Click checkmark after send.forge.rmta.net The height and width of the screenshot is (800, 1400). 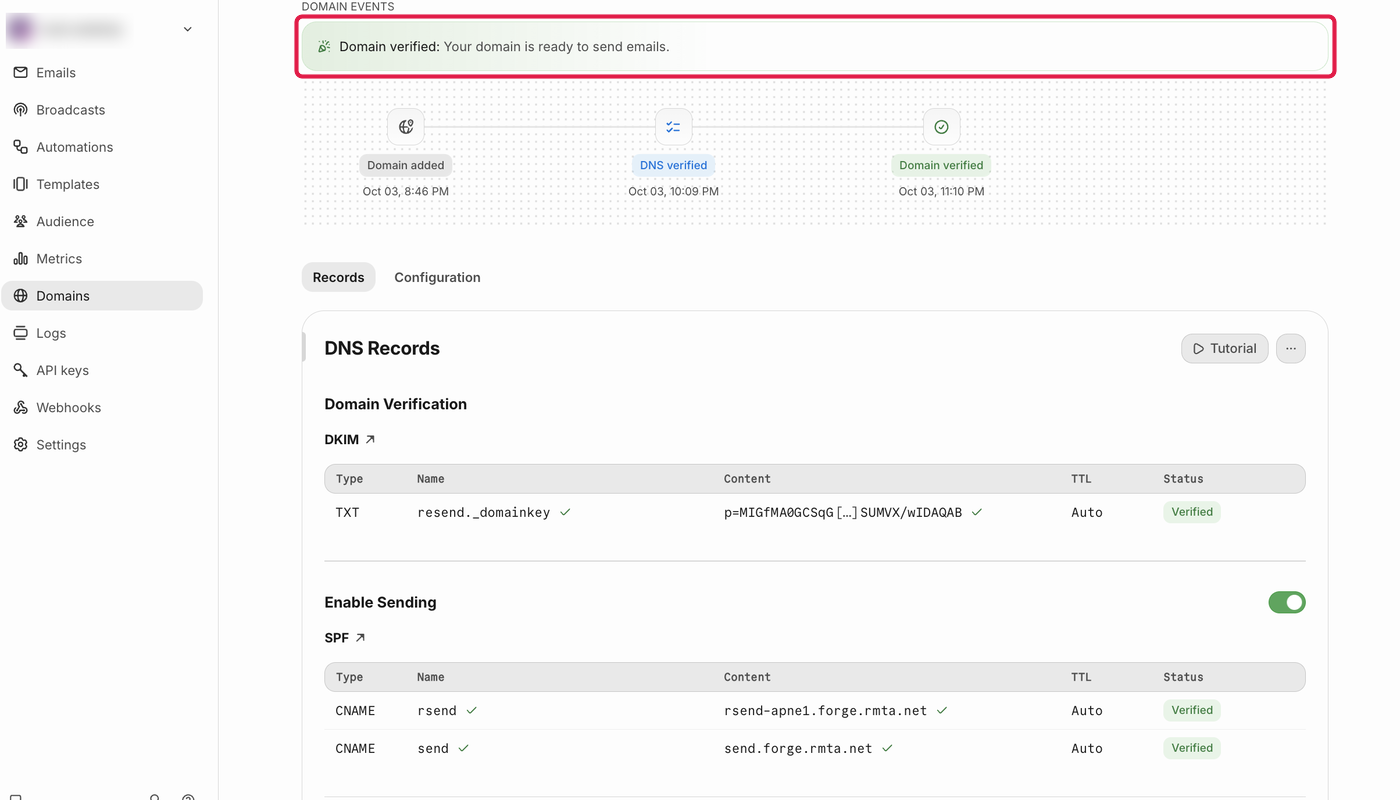[x=888, y=748]
